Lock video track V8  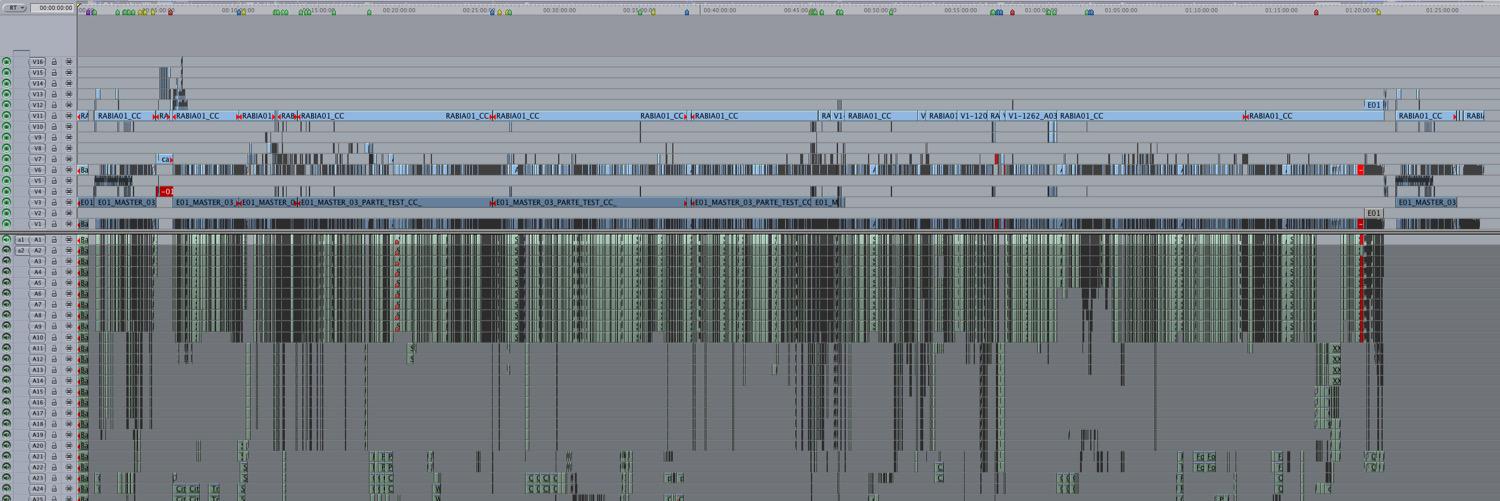pos(55,148)
